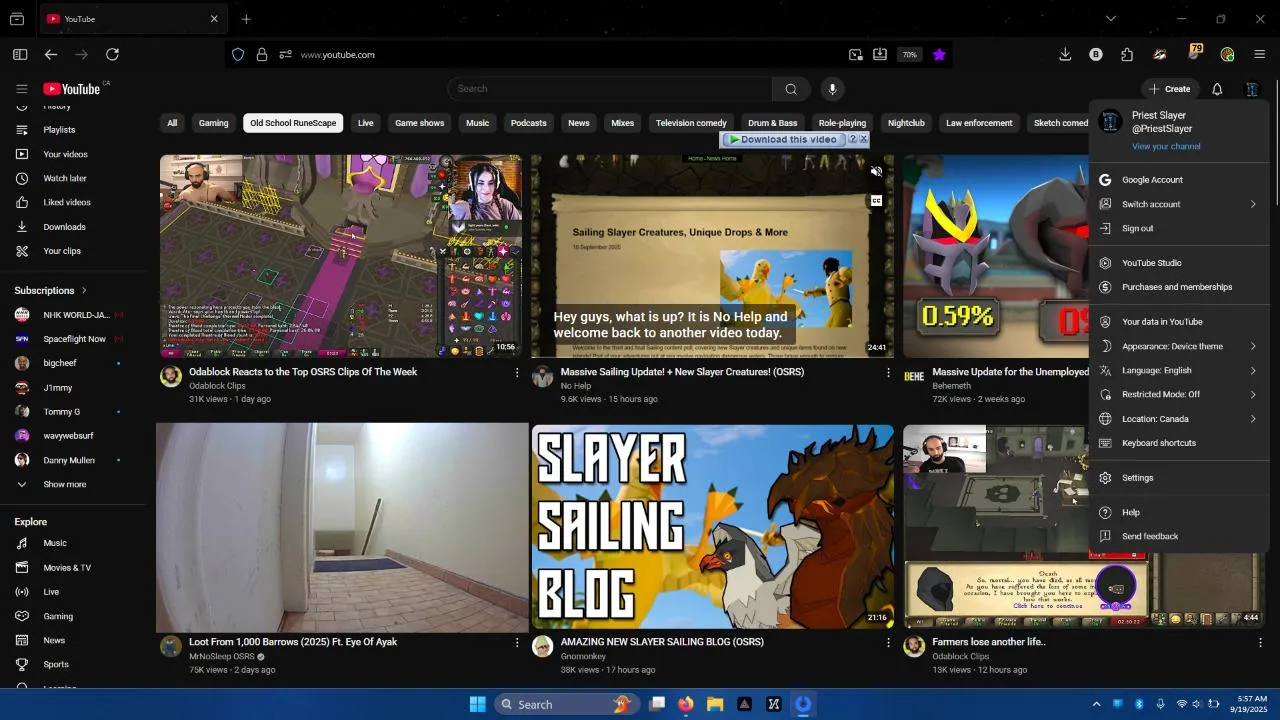The width and height of the screenshot is (1280, 720).
Task: Open Google Account menu entry
Action: [x=1178, y=180]
